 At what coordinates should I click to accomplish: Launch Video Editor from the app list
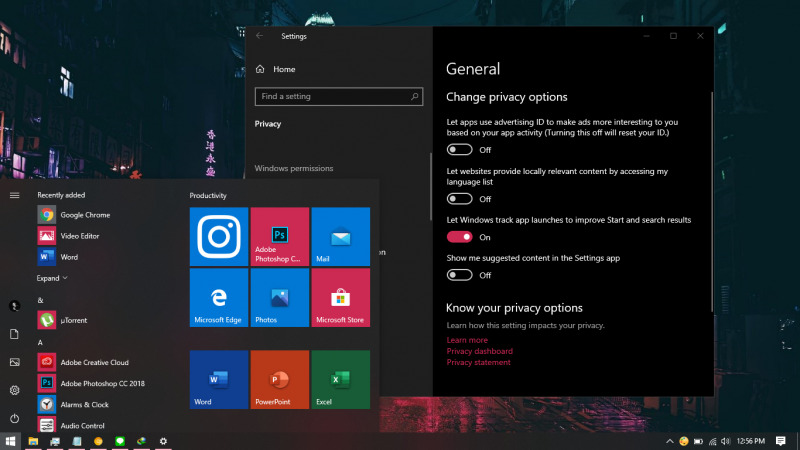[x=68, y=236]
